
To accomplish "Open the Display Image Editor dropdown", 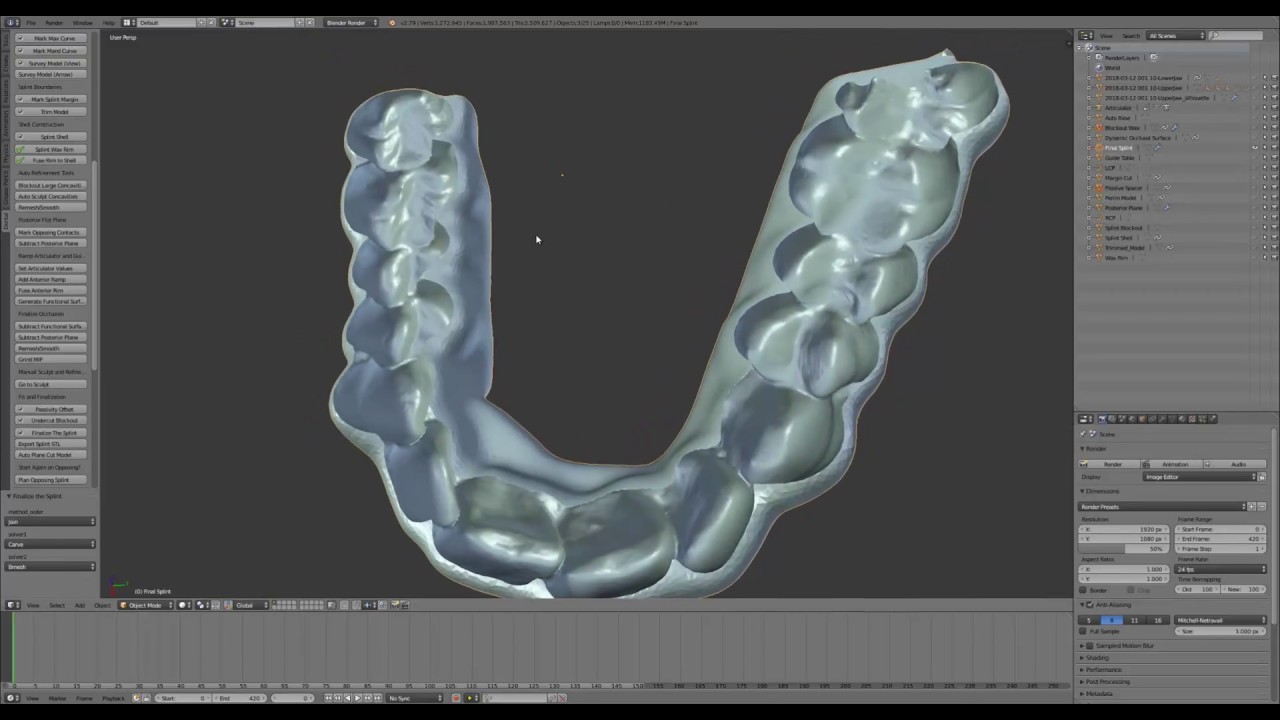I will (1200, 477).
